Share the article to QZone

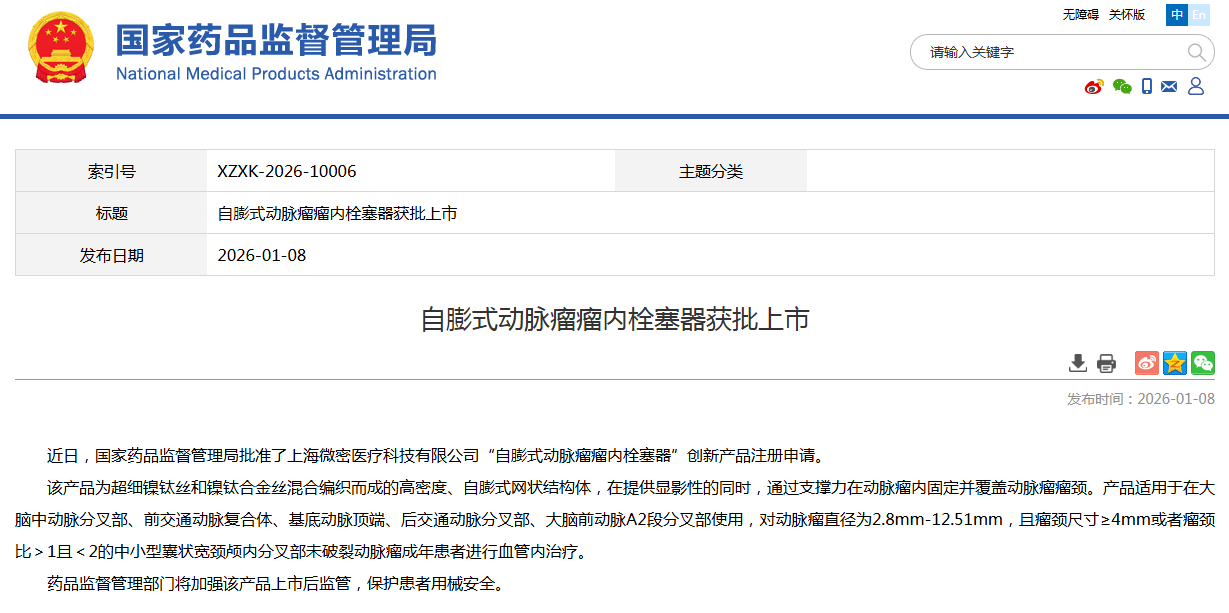coord(1175,362)
